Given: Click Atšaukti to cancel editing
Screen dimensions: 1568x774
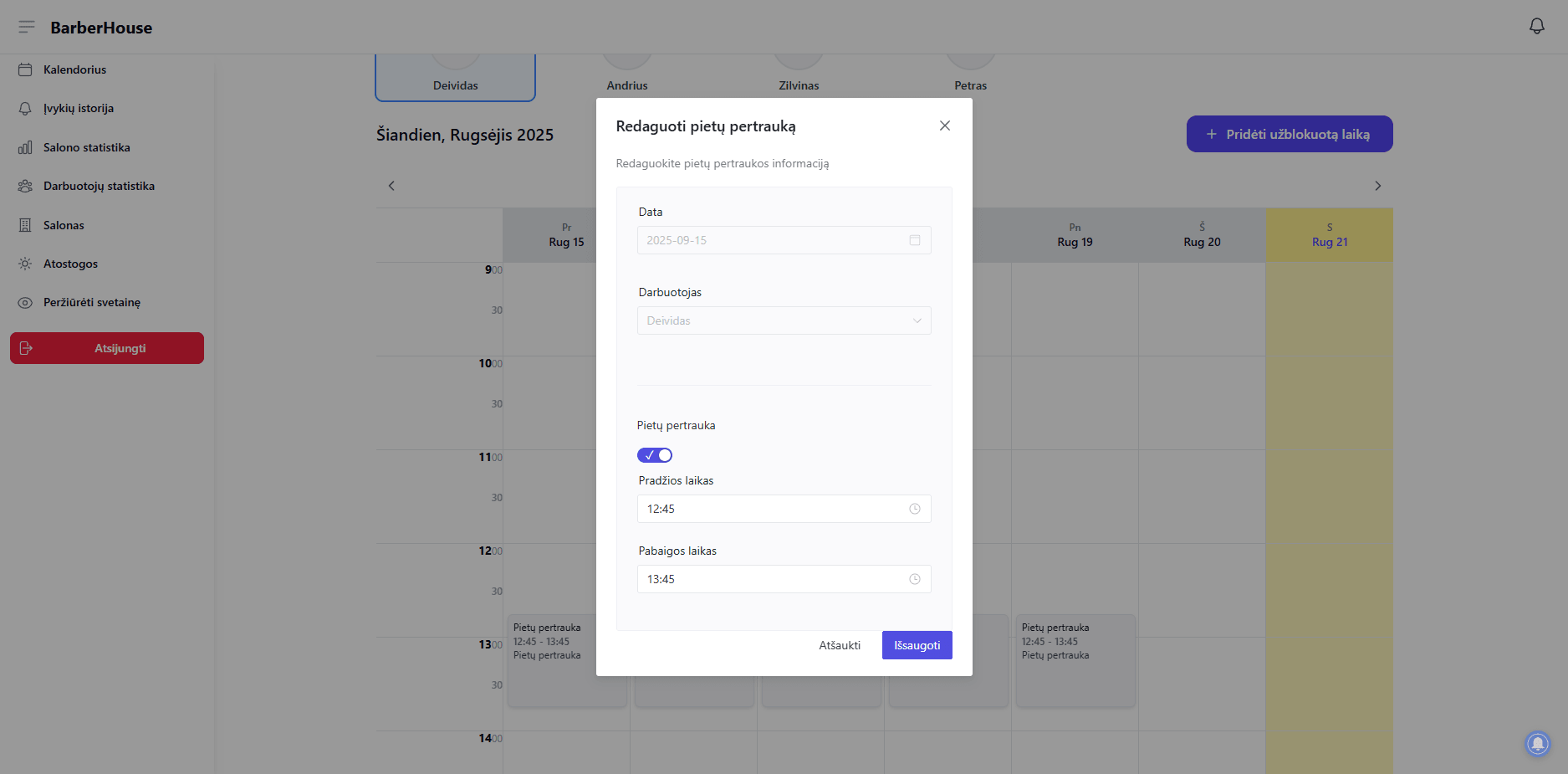Looking at the screenshot, I should click(x=840, y=645).
